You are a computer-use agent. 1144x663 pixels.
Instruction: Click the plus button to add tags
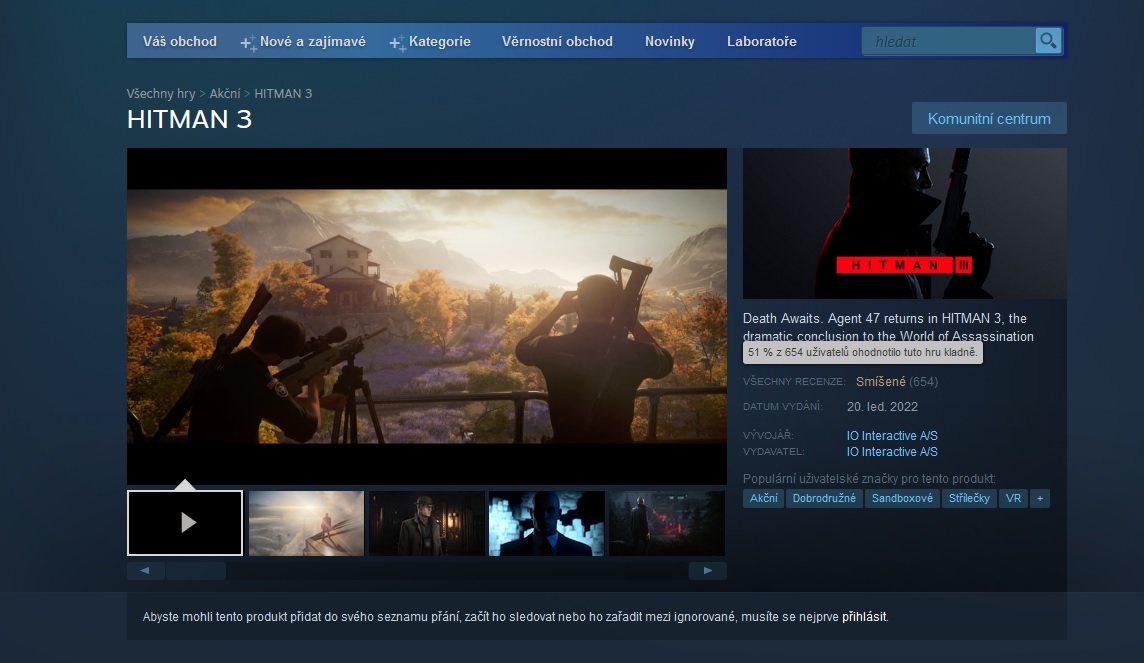1040,498
